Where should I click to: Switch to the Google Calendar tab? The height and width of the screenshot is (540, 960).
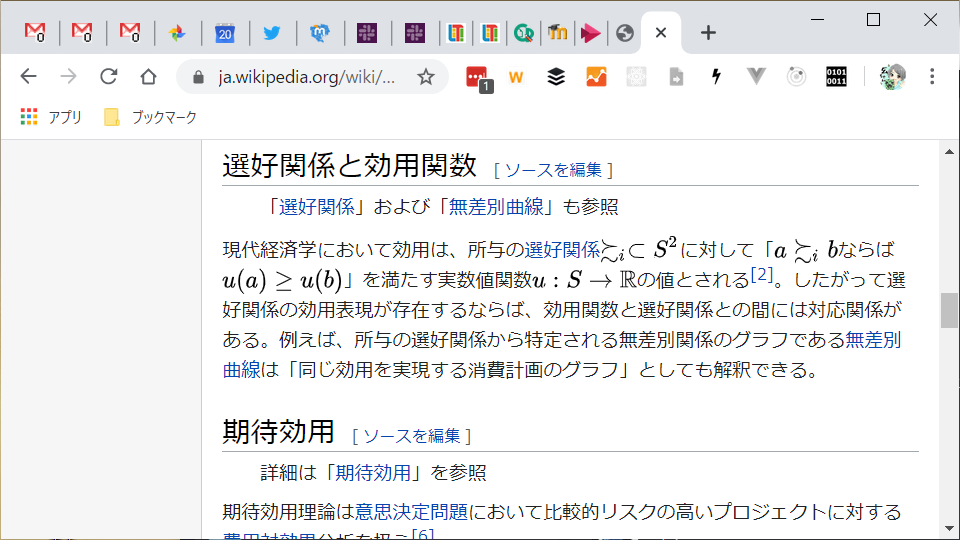pos(224,33)
